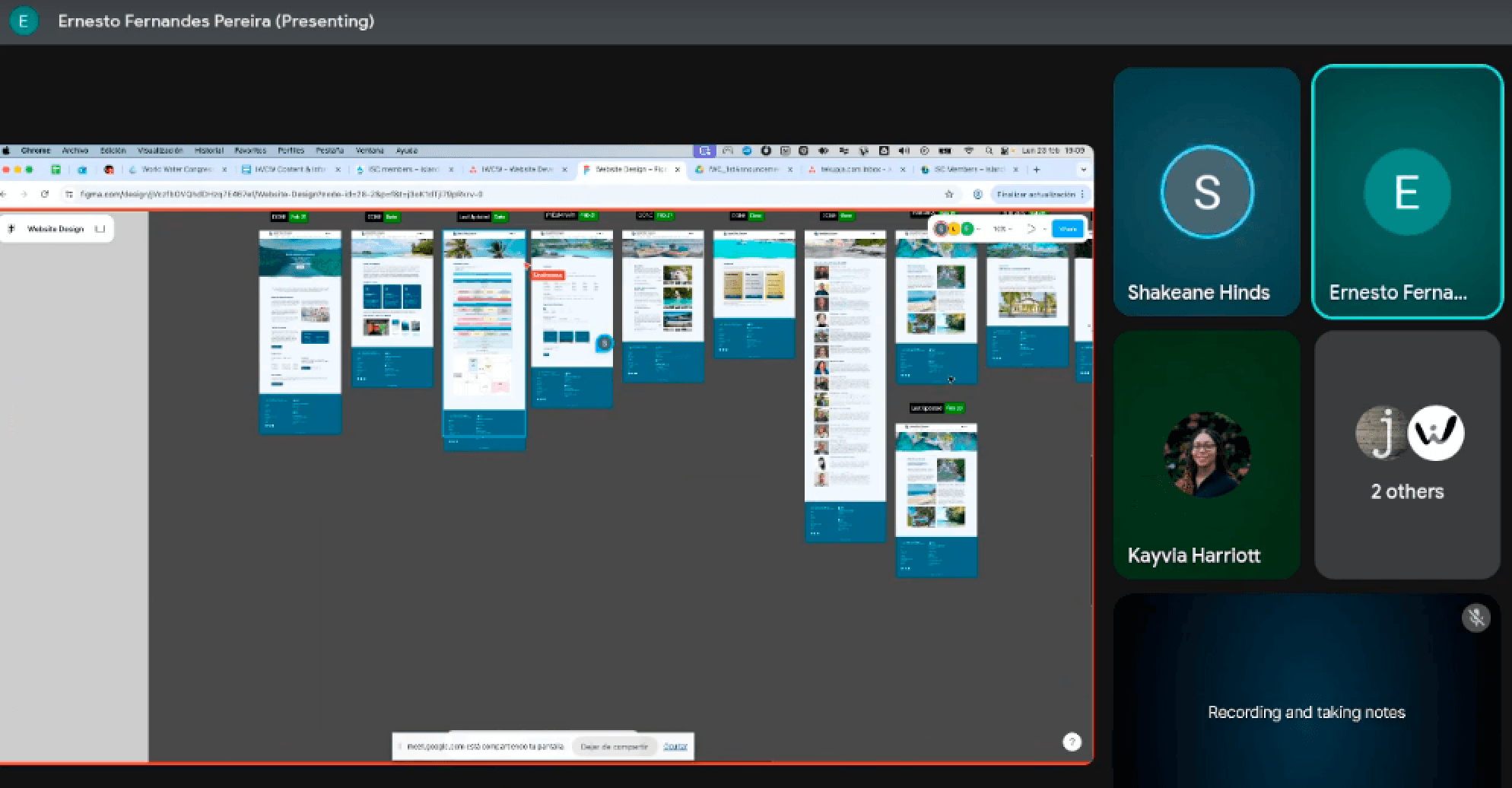Select the highlighted frame labeled 'Last Updated'
Viewport: 1512px width, 788px height.
click(484, 334)
